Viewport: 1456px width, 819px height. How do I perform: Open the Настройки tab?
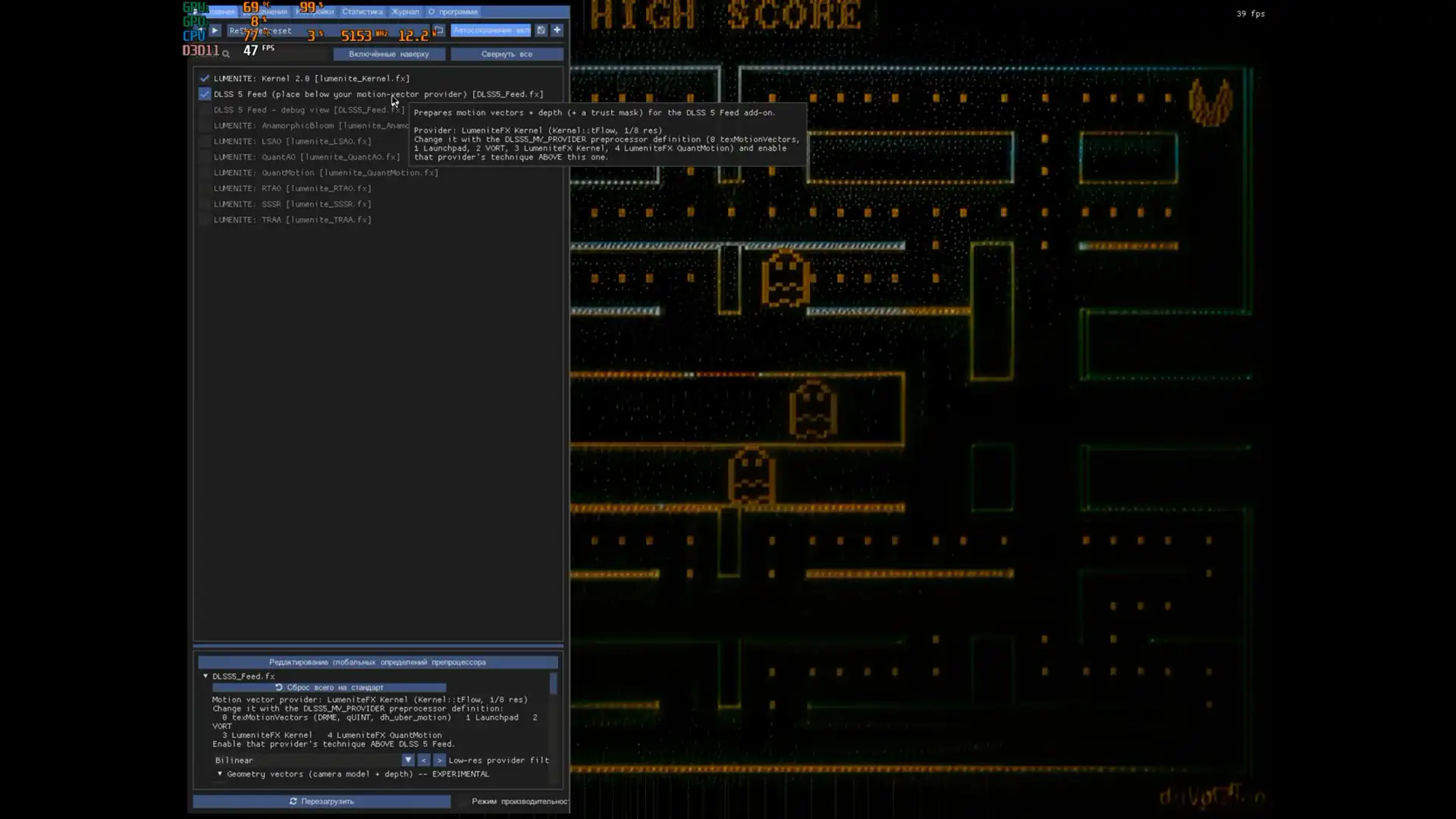pyautogui.click(x=315, y=11)
